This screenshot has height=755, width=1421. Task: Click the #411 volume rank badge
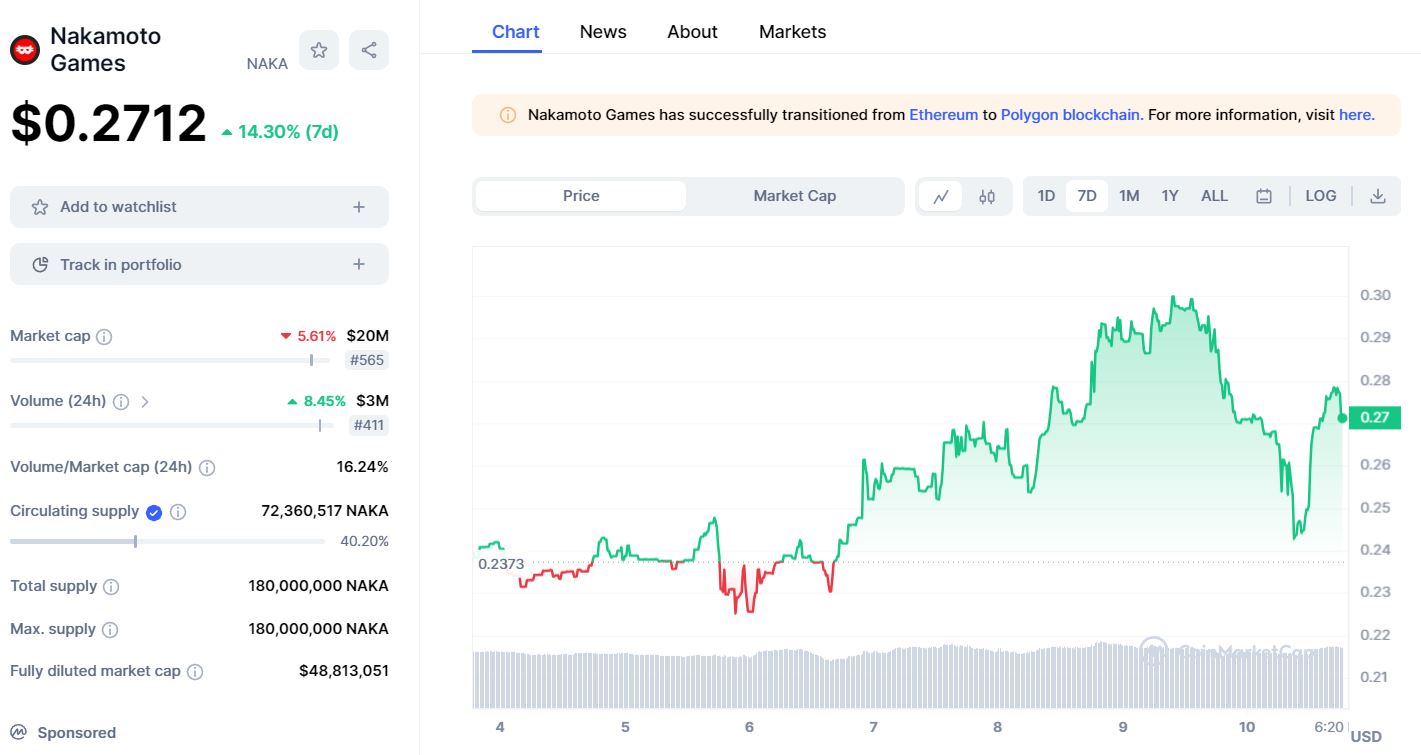coord(368,425)
